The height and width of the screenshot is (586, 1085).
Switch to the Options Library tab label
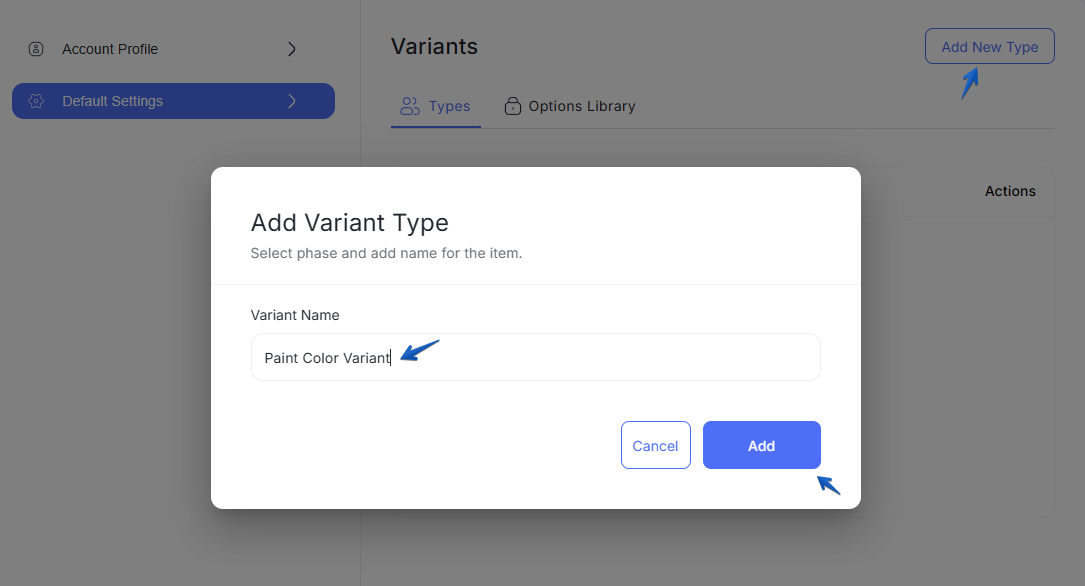click(x=582, y=106)
